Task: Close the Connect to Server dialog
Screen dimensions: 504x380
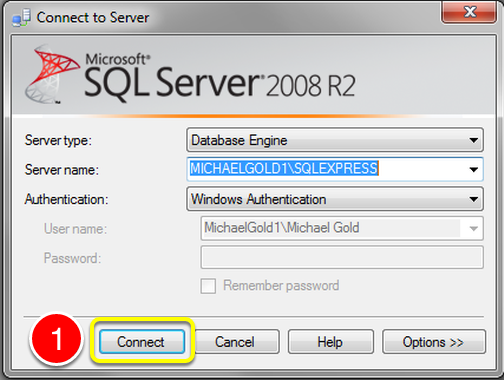Action: coord(469,12)
